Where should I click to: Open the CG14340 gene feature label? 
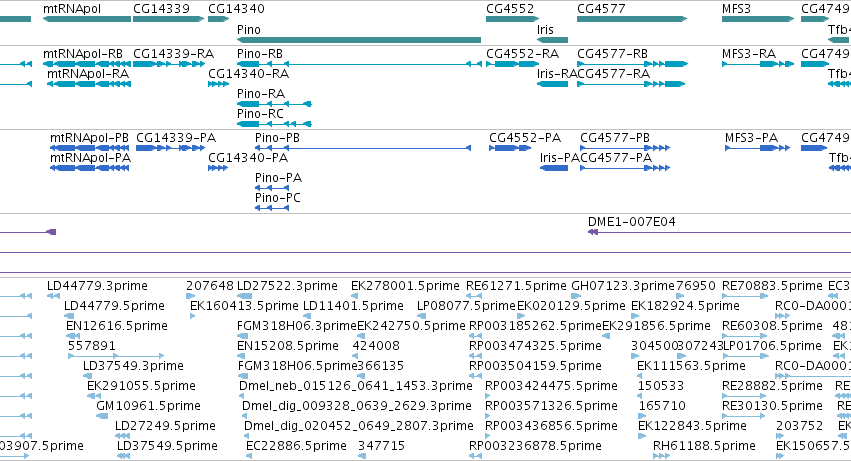click(236, 9)
